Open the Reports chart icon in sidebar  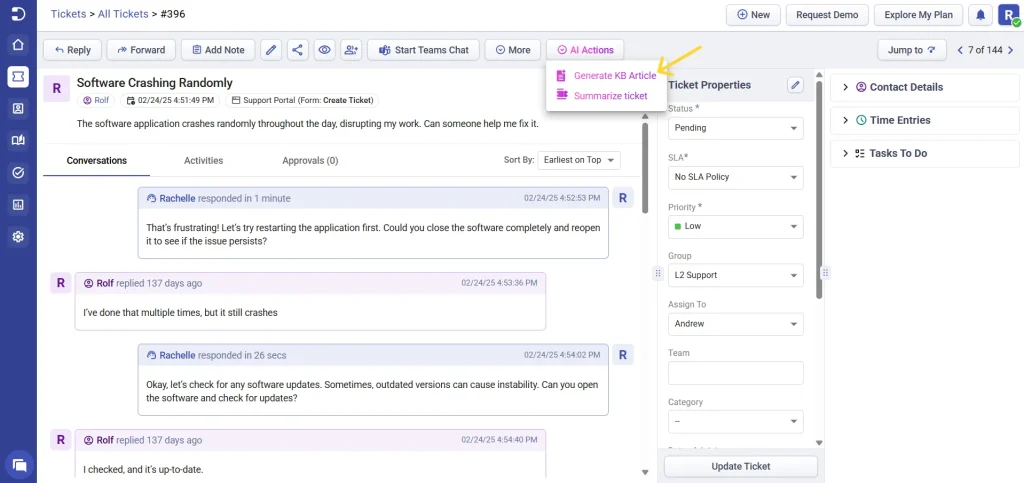tap(18, 205)
